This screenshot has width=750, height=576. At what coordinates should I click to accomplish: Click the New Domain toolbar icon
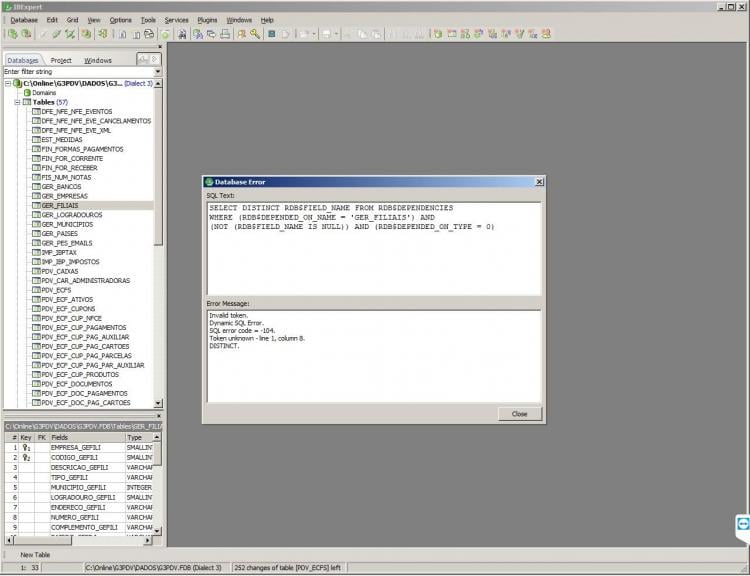click(438, 34)
